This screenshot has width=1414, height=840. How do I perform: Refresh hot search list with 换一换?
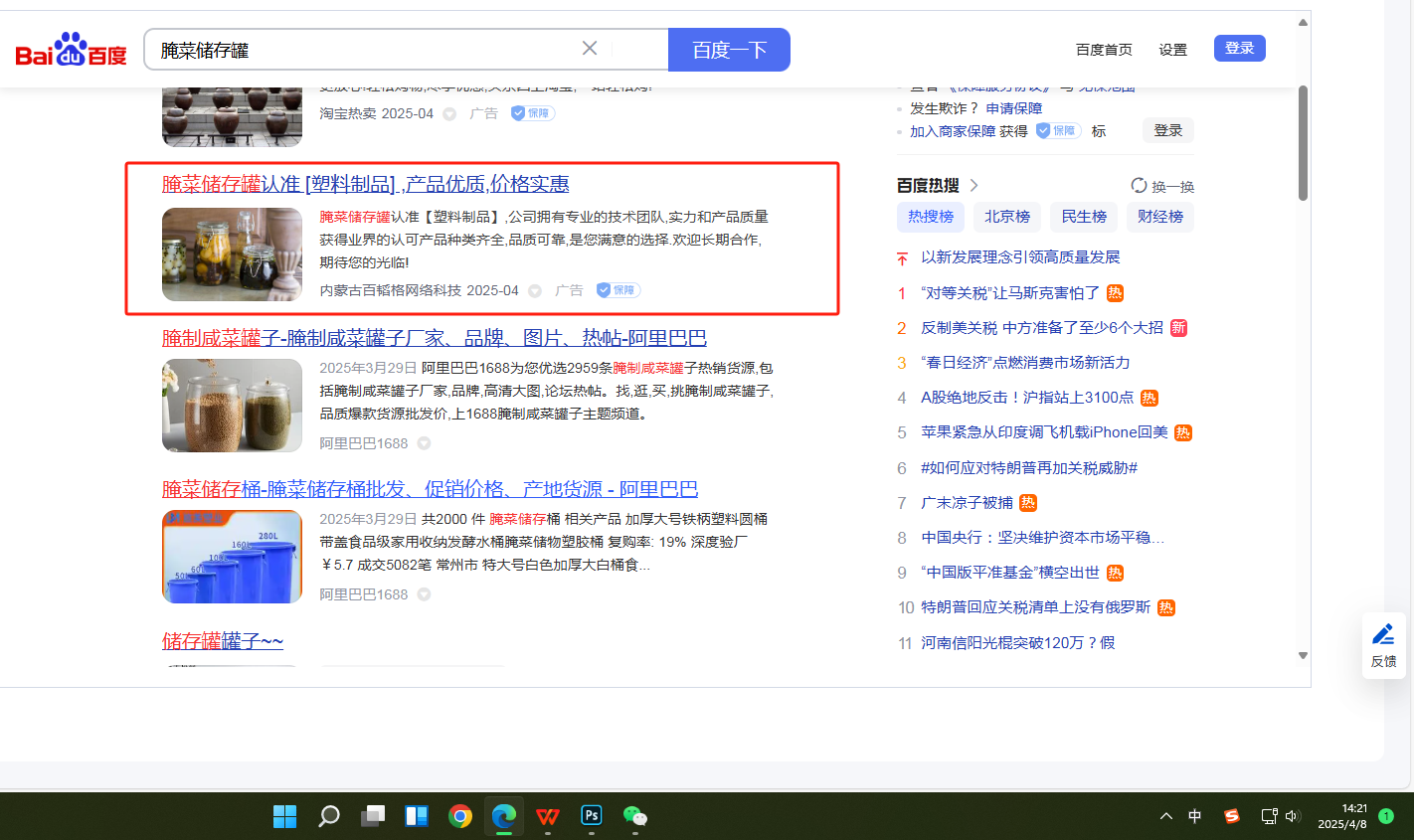(x=1162, y=186)
